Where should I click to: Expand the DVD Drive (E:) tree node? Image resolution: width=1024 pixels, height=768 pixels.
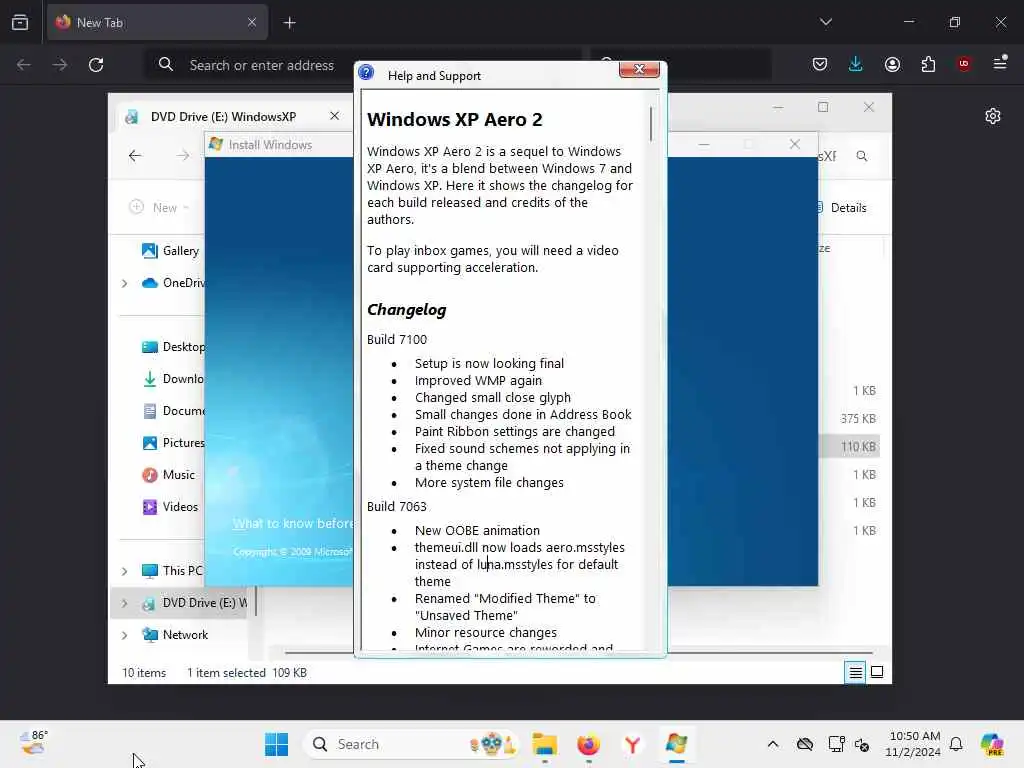tap(124, 603)
